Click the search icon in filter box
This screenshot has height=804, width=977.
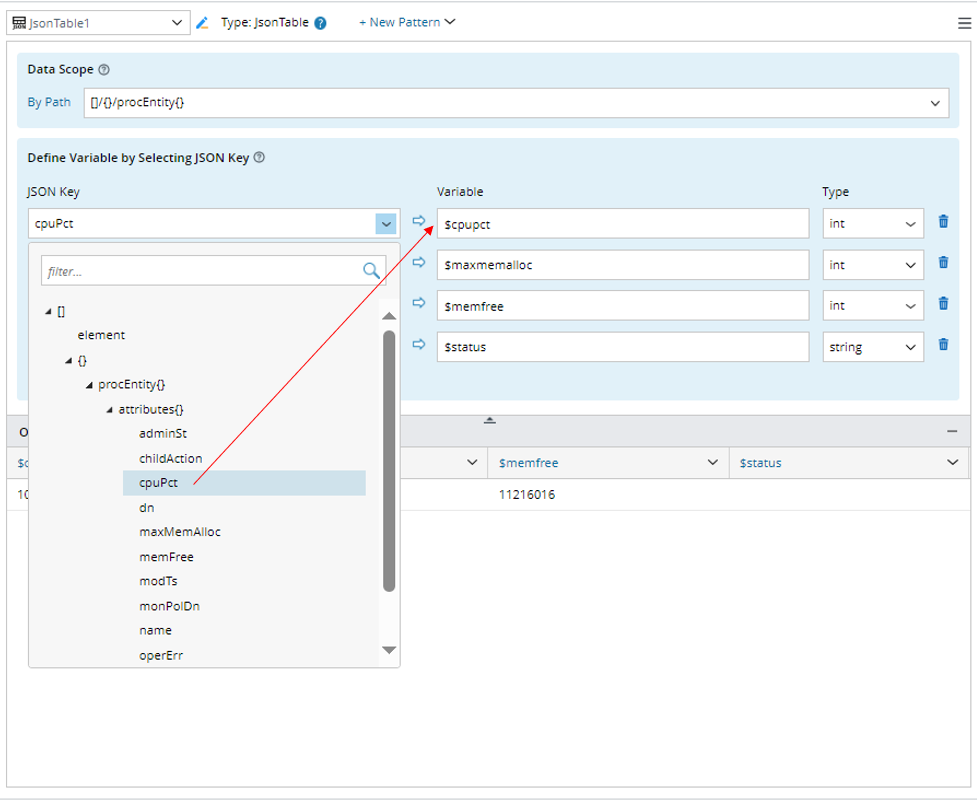pyautogui.click(x=371, y=270)
